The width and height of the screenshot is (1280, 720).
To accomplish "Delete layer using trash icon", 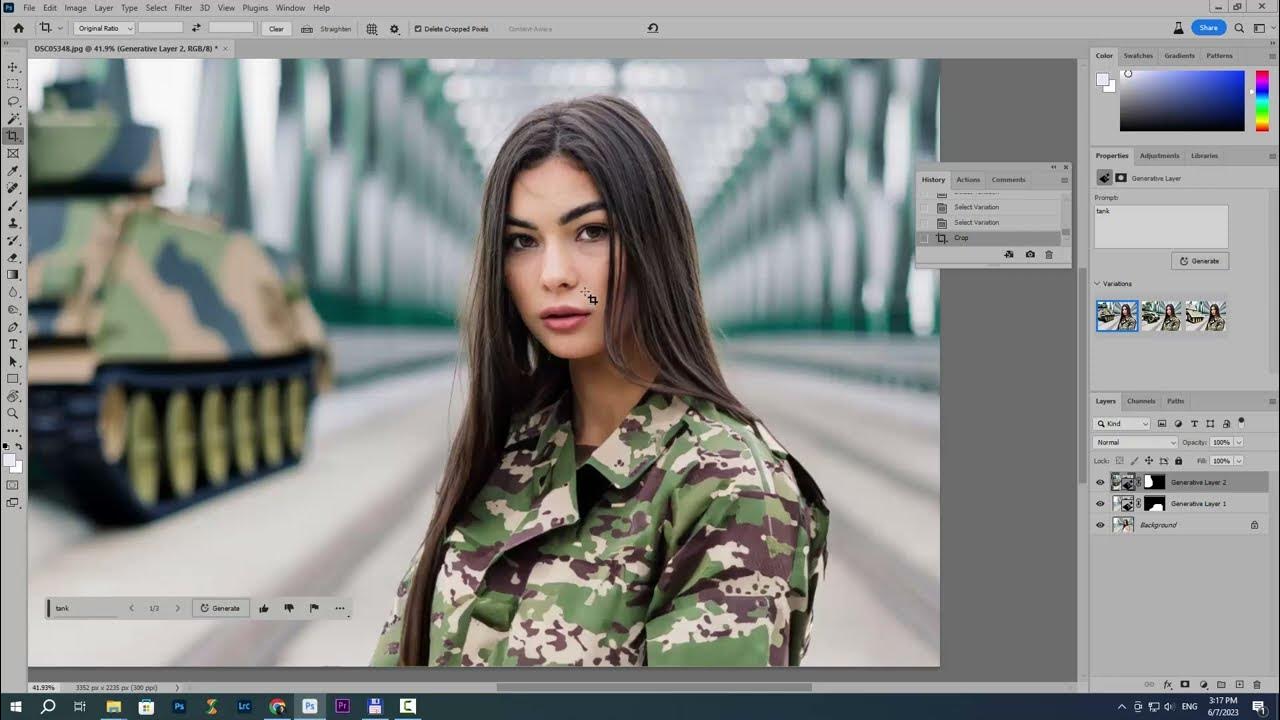I will click(1257, 685).
